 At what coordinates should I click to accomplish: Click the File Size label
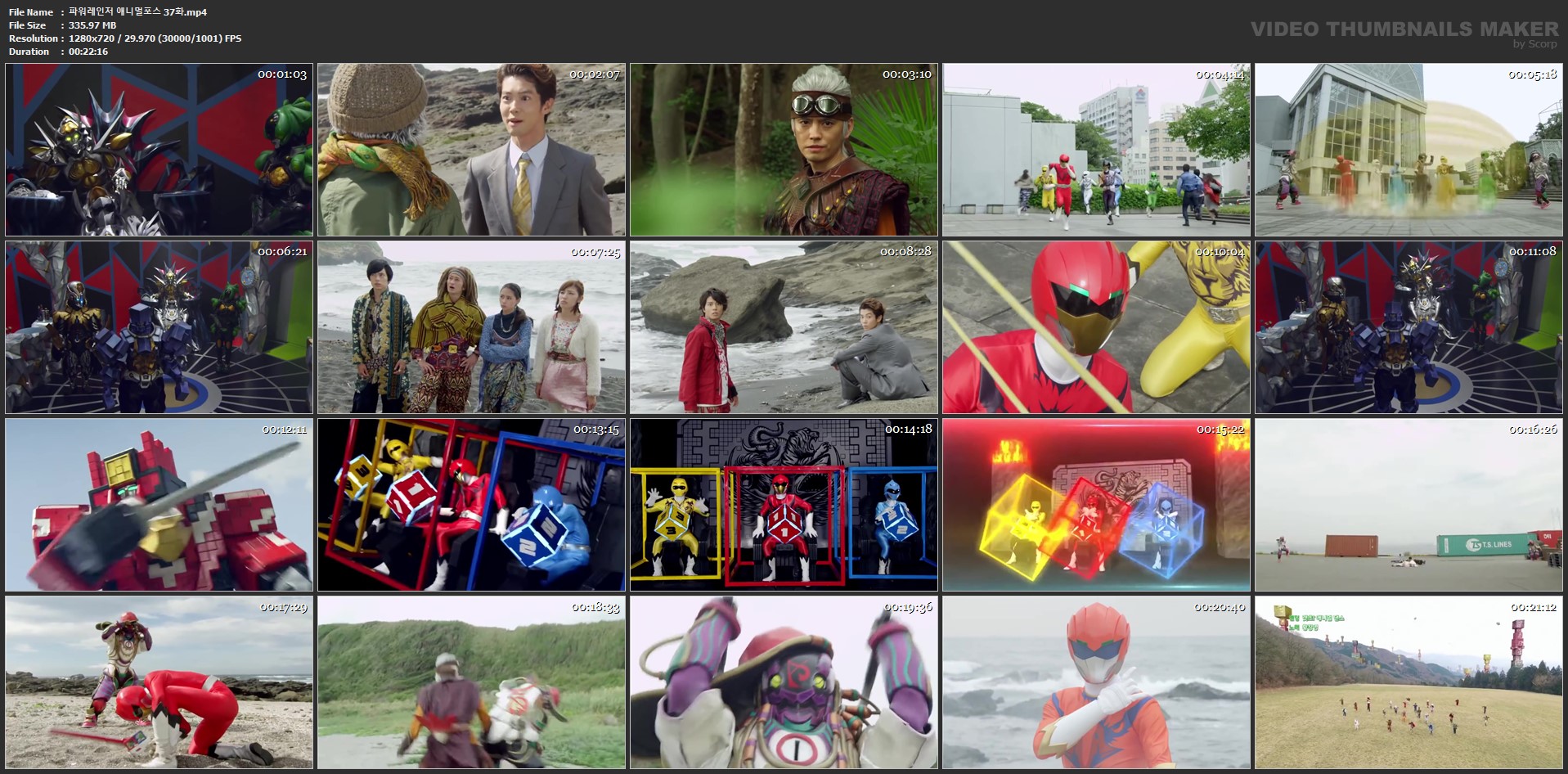point(27,25)
